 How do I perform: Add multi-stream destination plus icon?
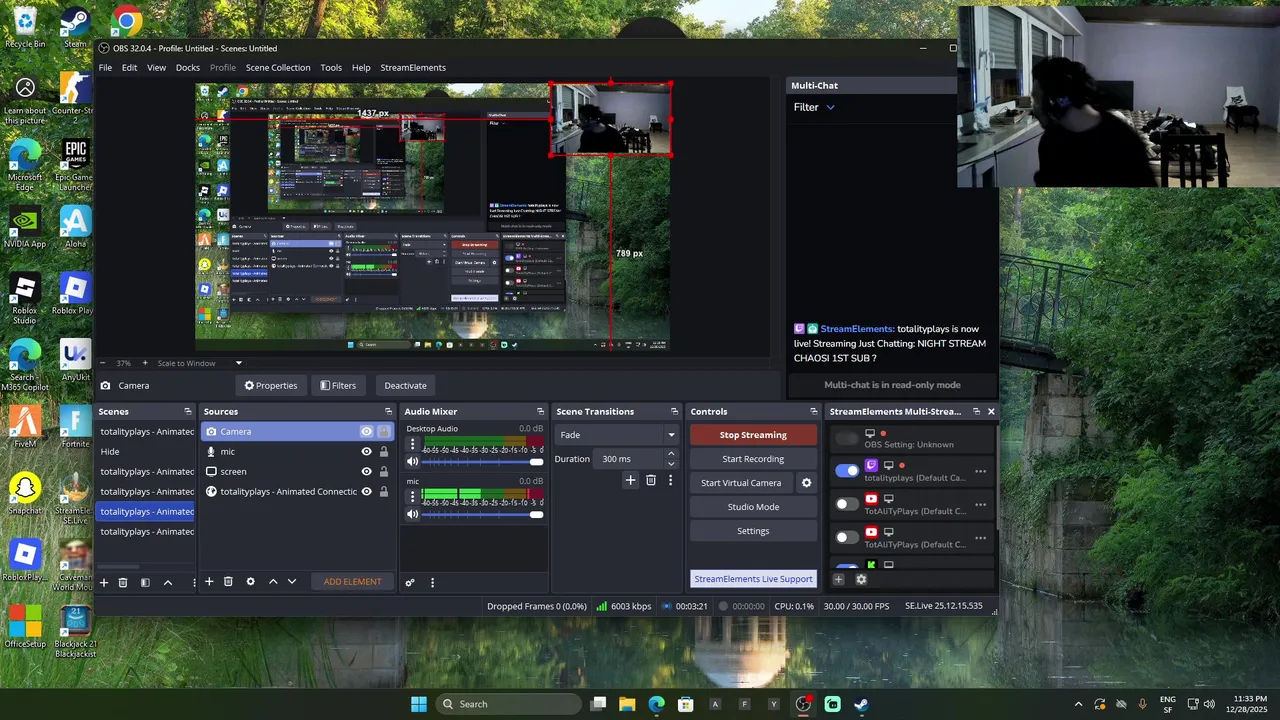click(839, 579)
